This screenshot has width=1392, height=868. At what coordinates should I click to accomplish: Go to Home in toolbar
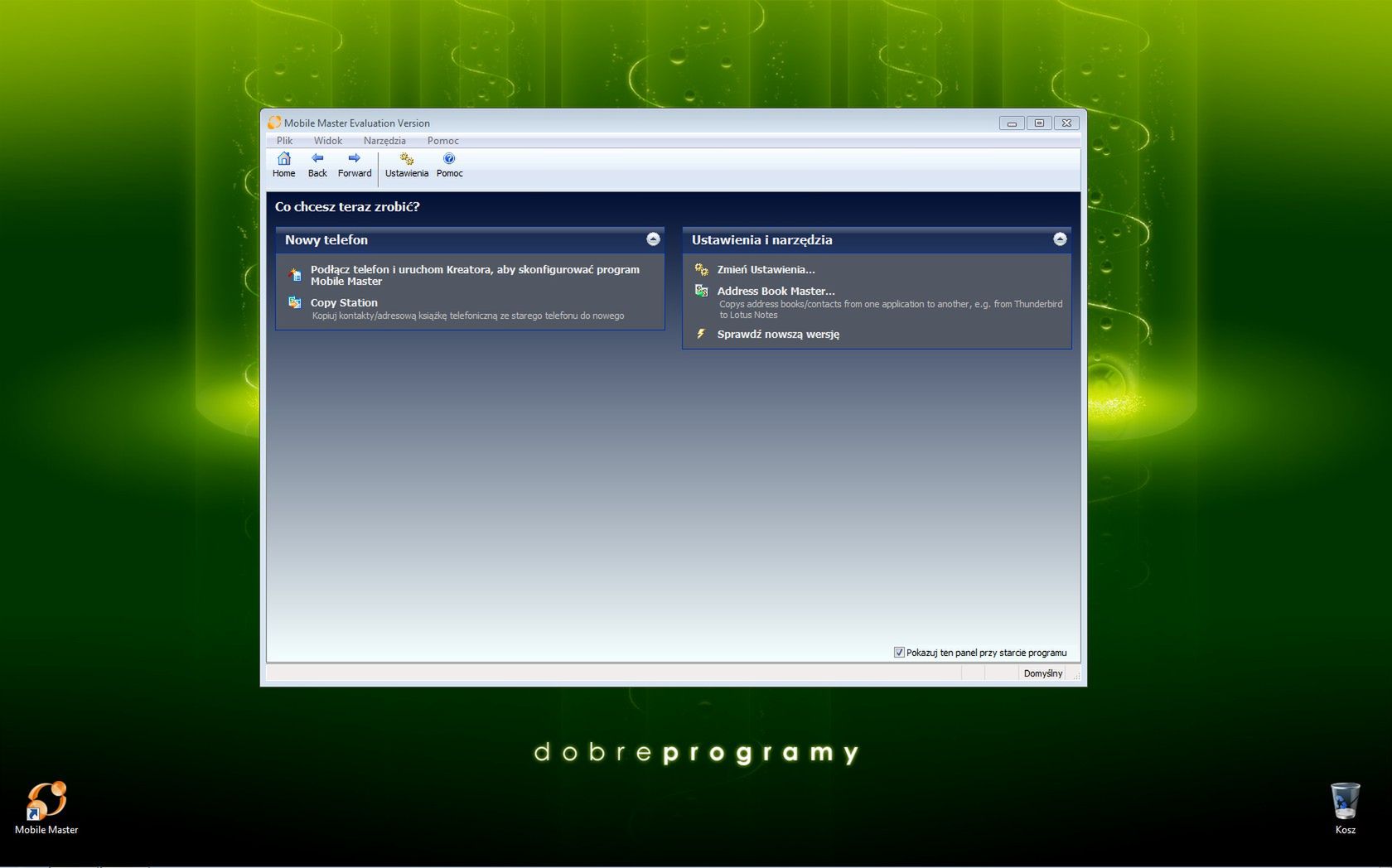coord(283,165)
